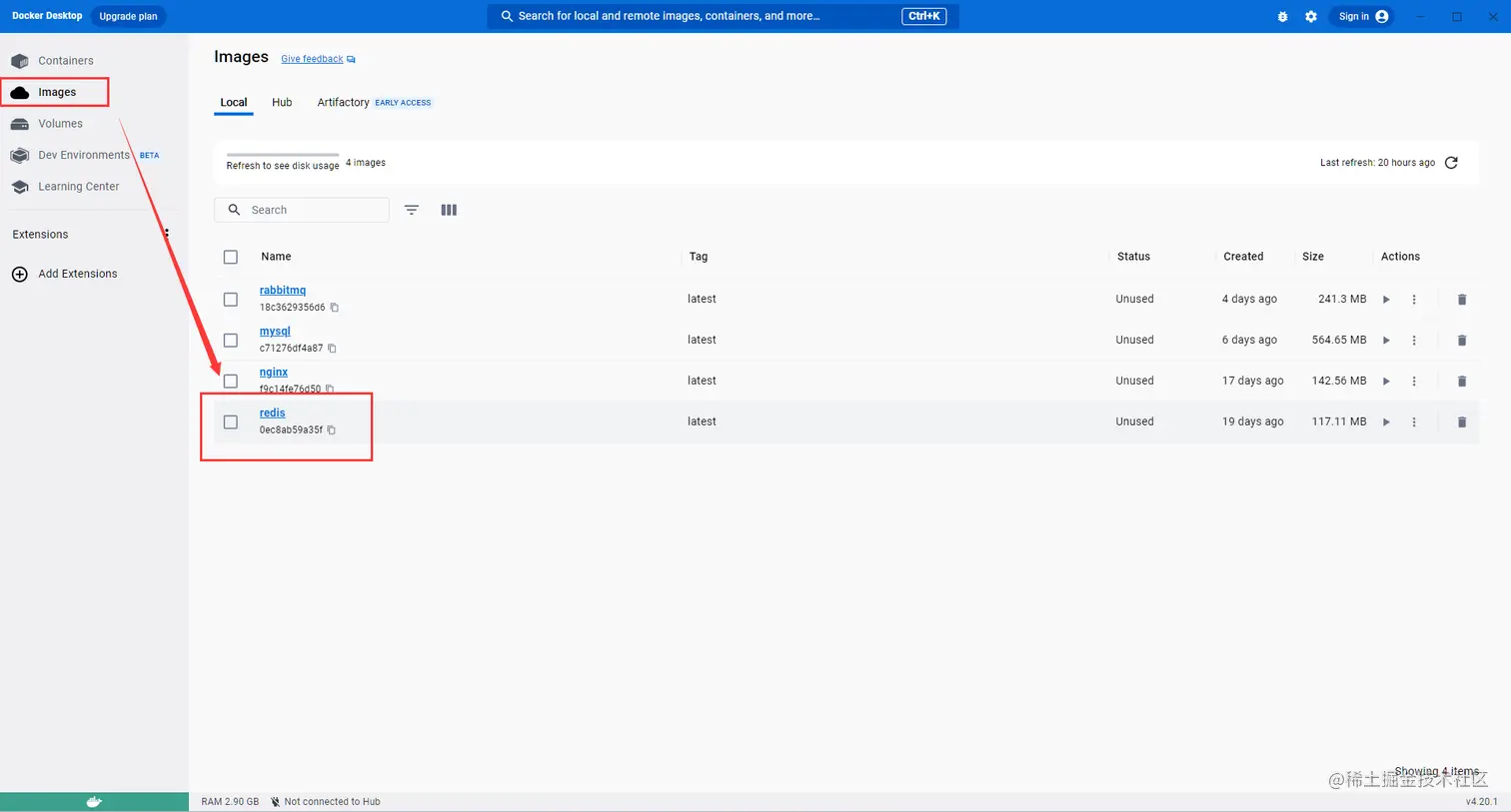This screenshot has height=812, width=1511.
Task: Click the 564.65 MB size value
Action: 1339,341
